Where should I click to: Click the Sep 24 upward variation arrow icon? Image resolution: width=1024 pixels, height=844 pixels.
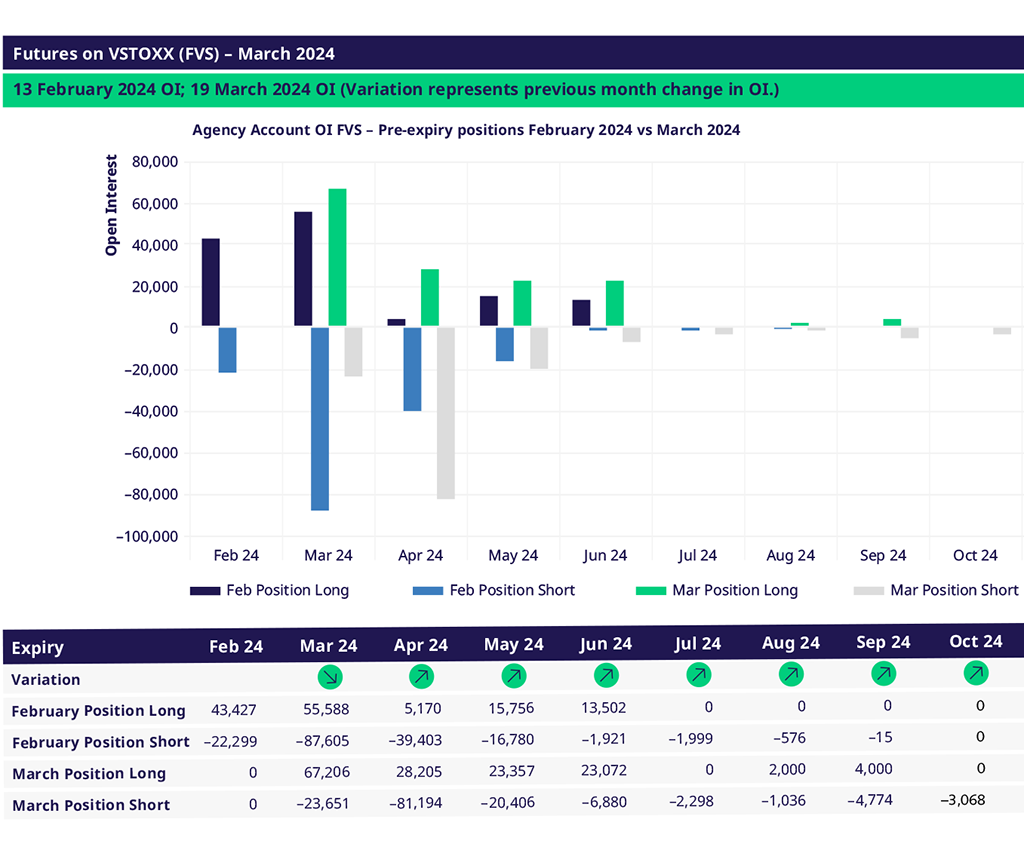point(884,673)
